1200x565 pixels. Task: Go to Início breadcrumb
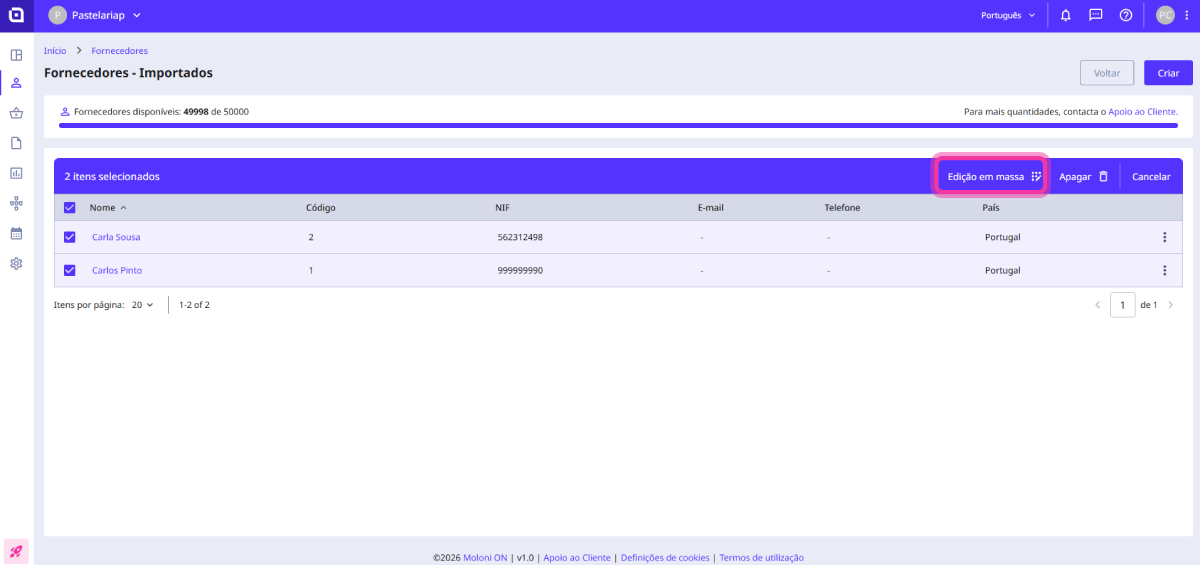[55, 50]
